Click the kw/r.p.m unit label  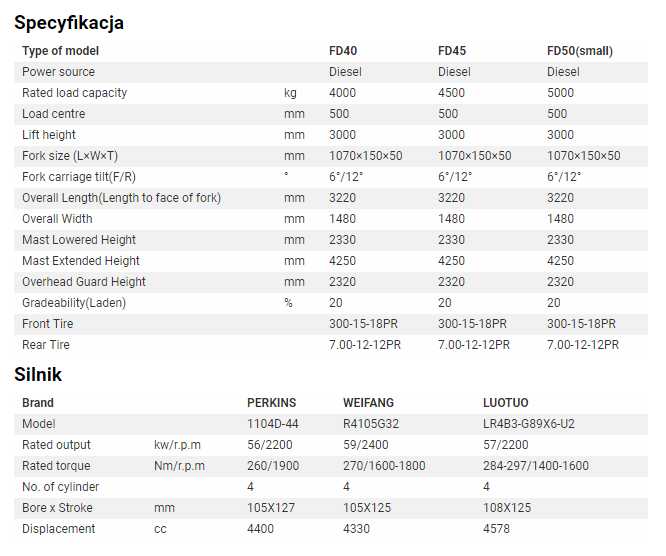177,445
